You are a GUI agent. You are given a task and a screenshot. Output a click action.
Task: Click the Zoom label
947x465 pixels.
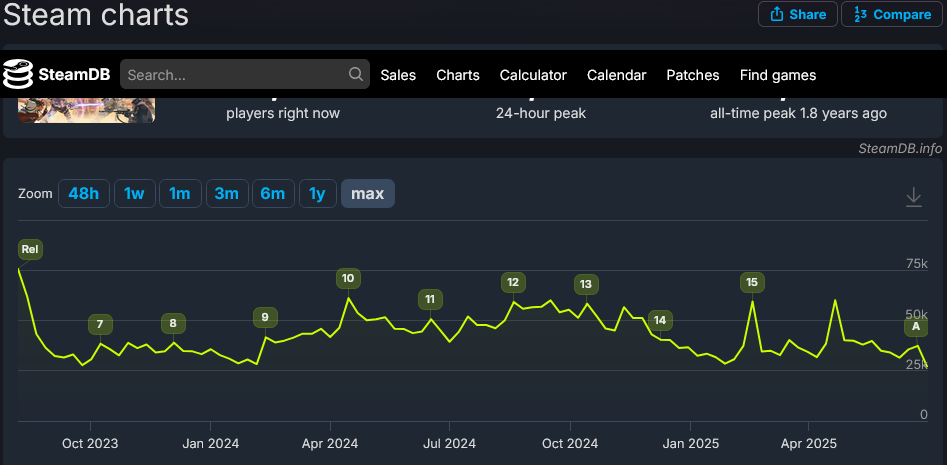35,194
